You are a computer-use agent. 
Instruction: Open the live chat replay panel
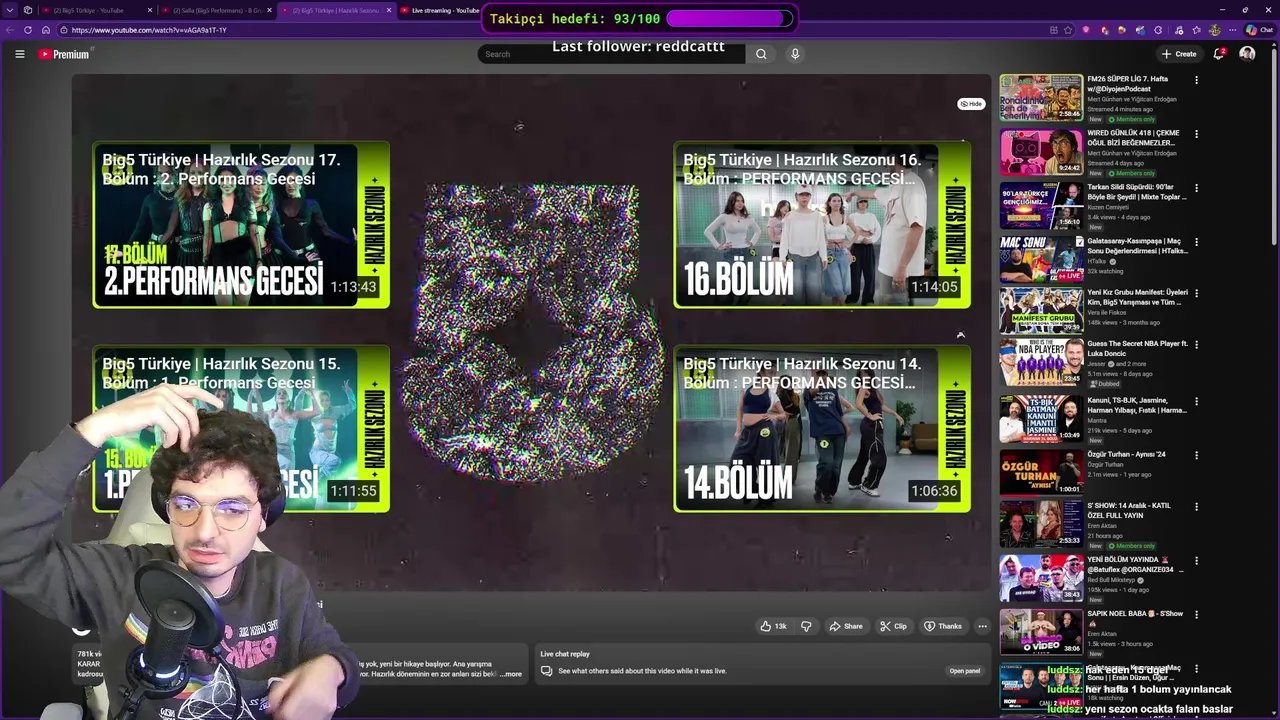[964, 671]
